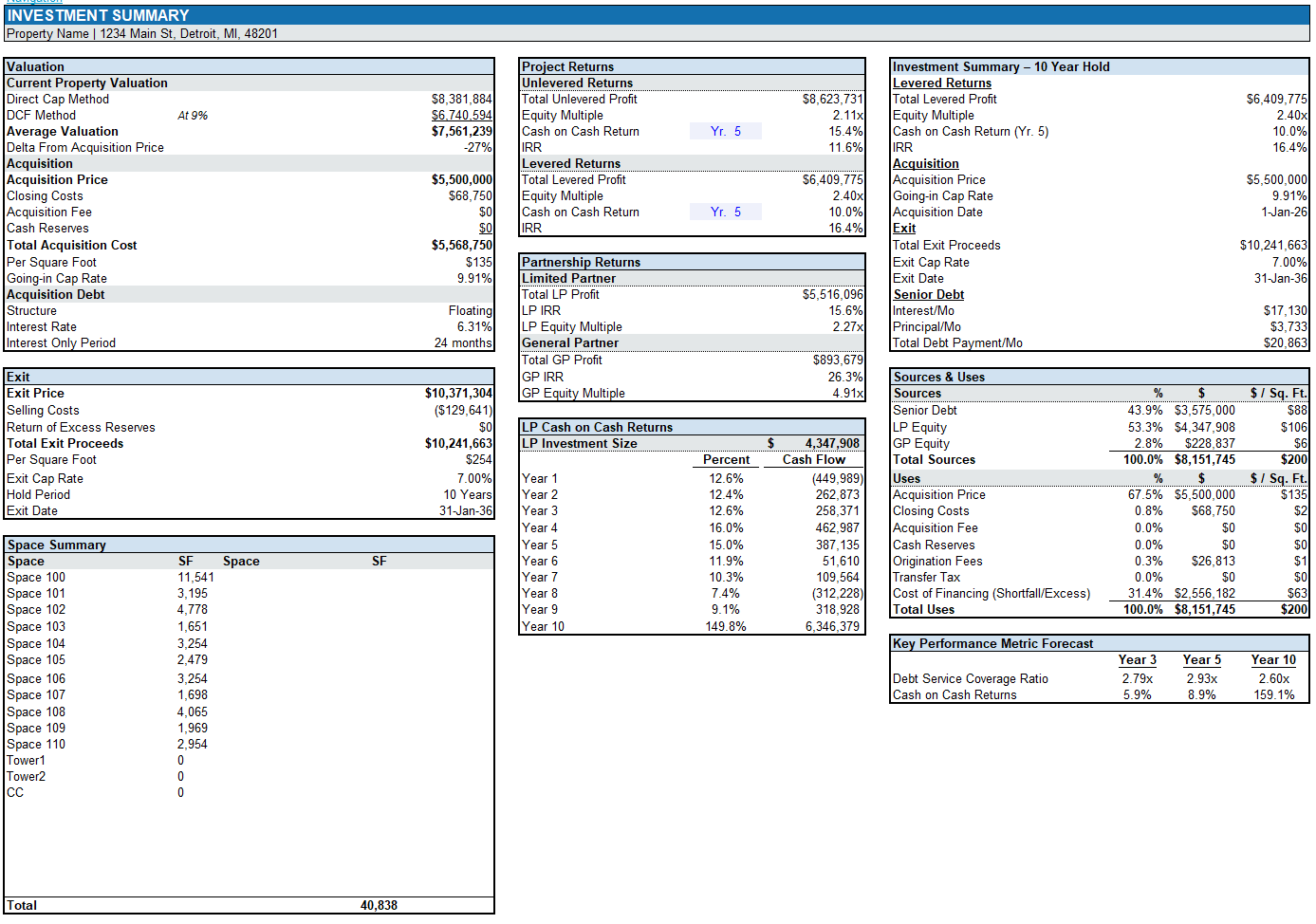Click Senior Debt amount $3,575,000 in Sources
This screenshot has width=1316, height=924.
[1204, 410]
